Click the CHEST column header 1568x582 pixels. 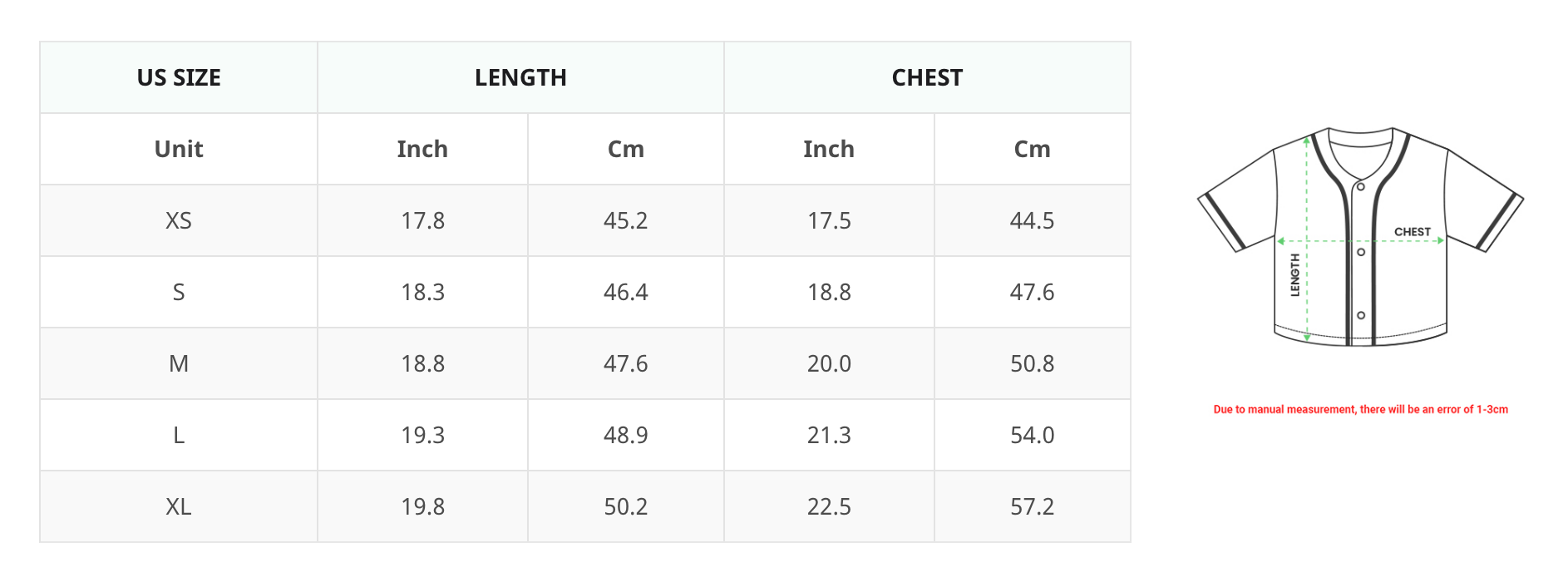pos(927,77)
